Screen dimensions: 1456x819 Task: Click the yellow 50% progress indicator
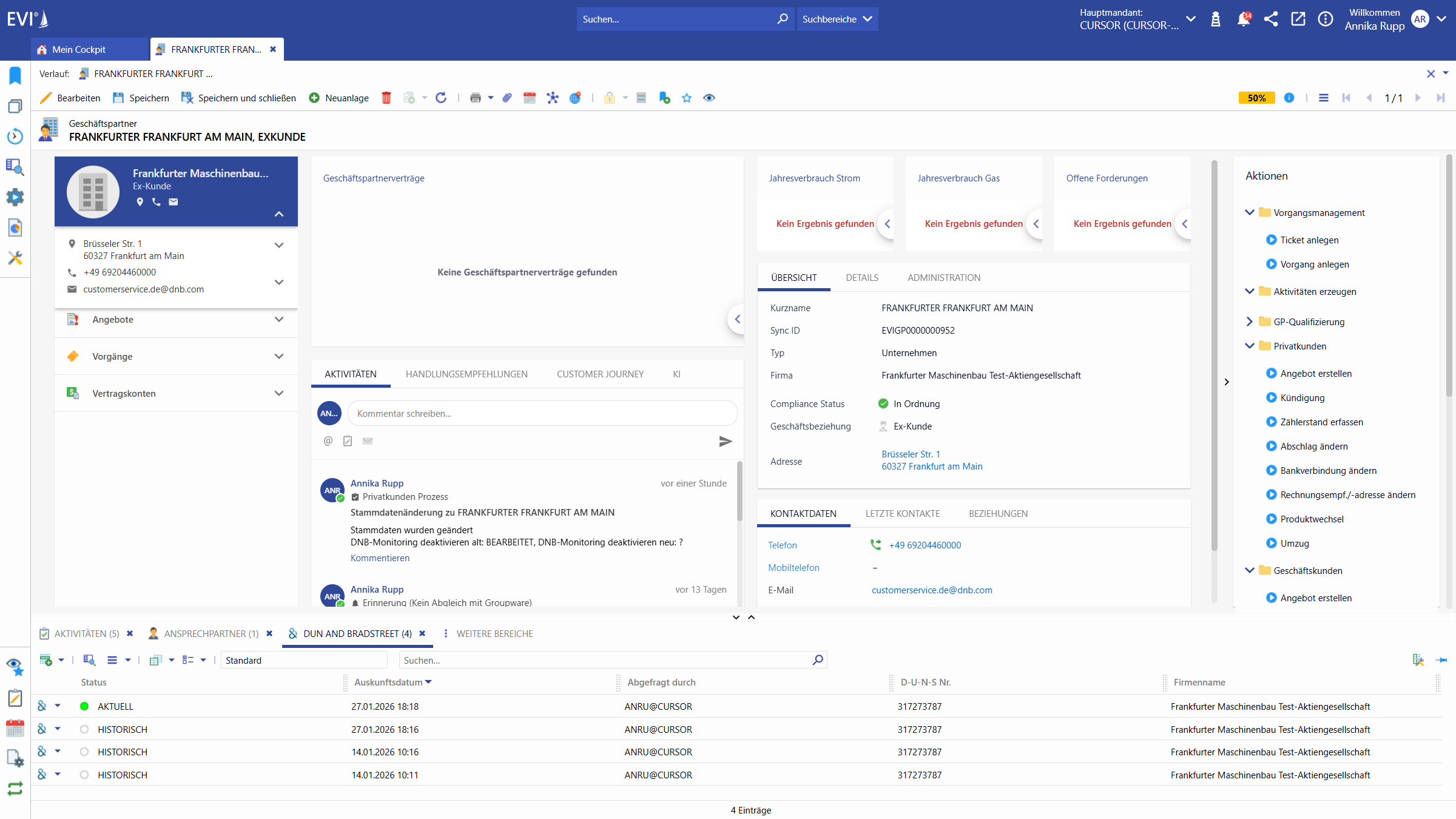point(1256,98)
